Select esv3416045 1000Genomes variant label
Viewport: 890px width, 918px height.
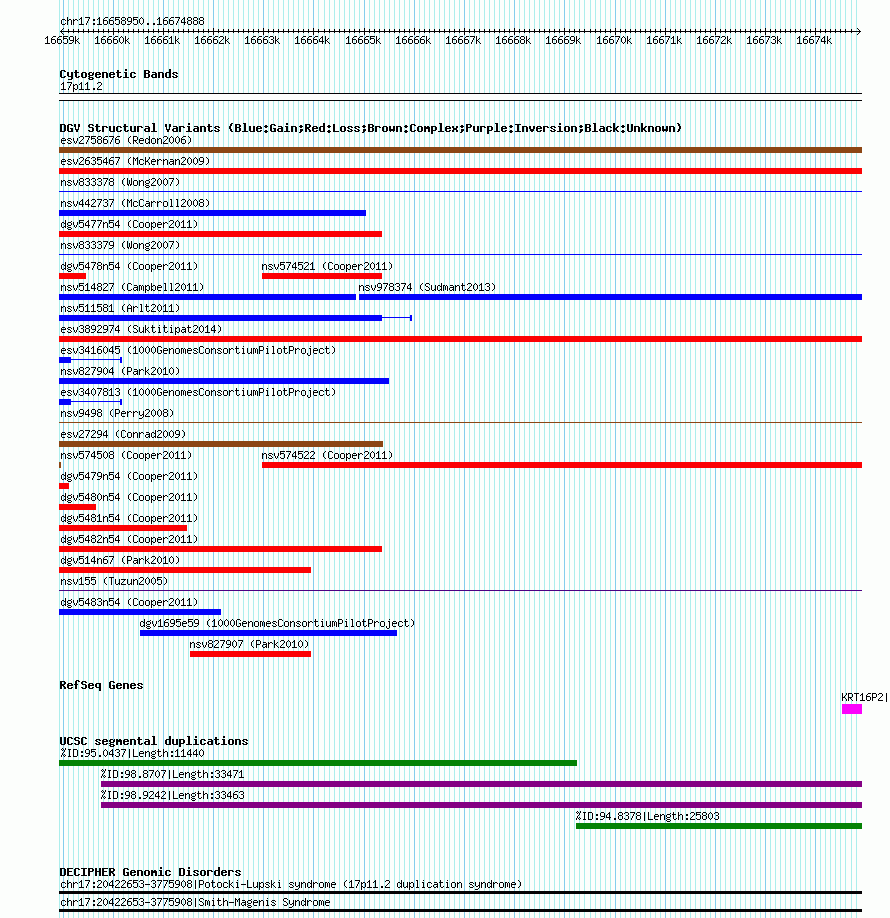click(x=198, y=351)
